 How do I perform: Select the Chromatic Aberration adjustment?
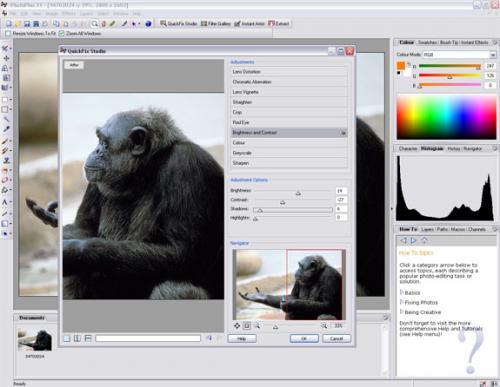(289, 82)
